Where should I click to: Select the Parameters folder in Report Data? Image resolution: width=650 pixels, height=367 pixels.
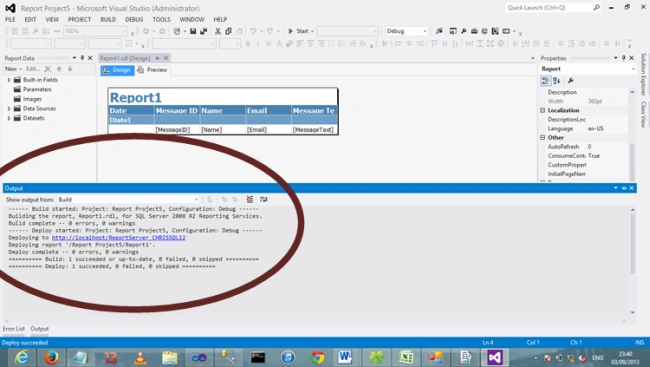tap(33, 90)
